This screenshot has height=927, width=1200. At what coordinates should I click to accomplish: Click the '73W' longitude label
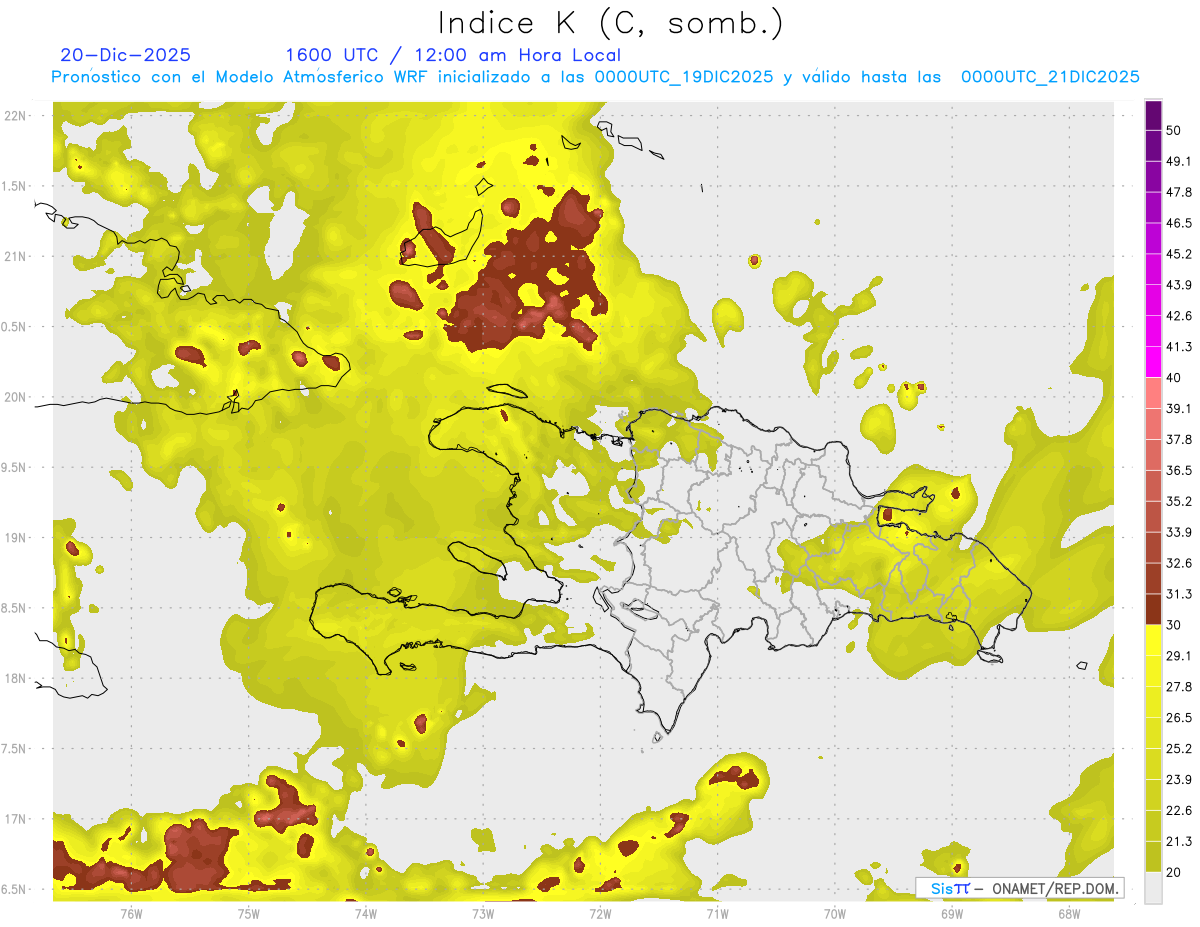[x=483, y=914]
